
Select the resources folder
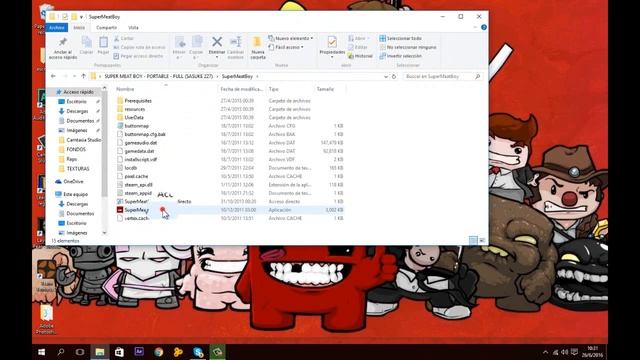pos(135,109)
